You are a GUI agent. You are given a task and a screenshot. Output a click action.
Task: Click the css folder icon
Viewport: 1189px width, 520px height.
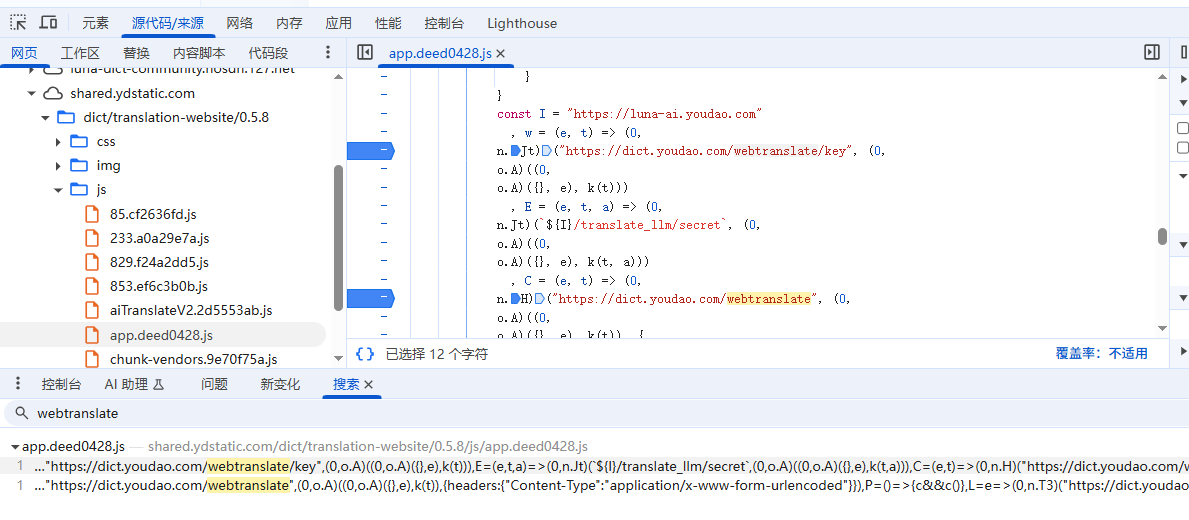[x=79, y=142]
